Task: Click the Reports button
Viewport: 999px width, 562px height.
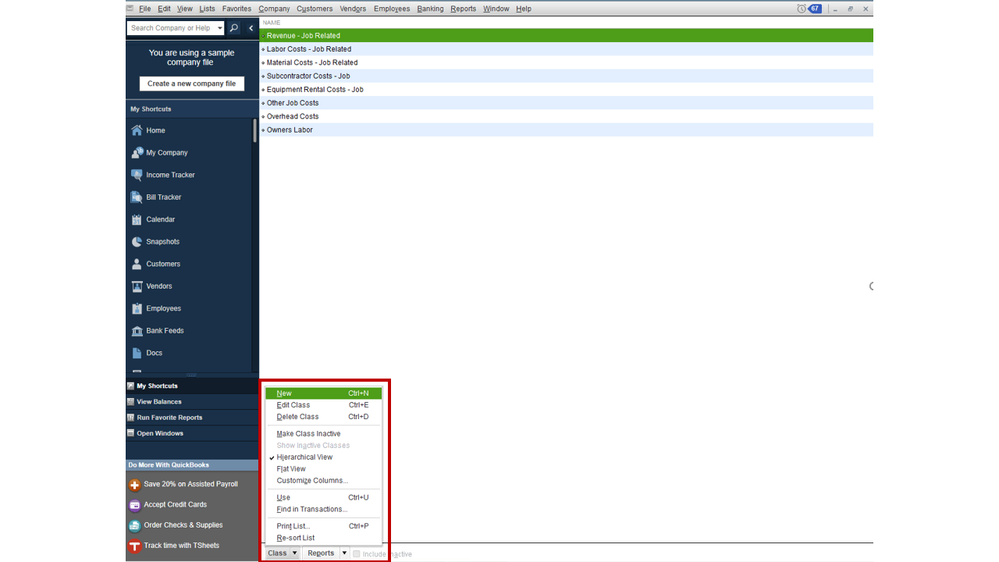Action: pos(320,553)
